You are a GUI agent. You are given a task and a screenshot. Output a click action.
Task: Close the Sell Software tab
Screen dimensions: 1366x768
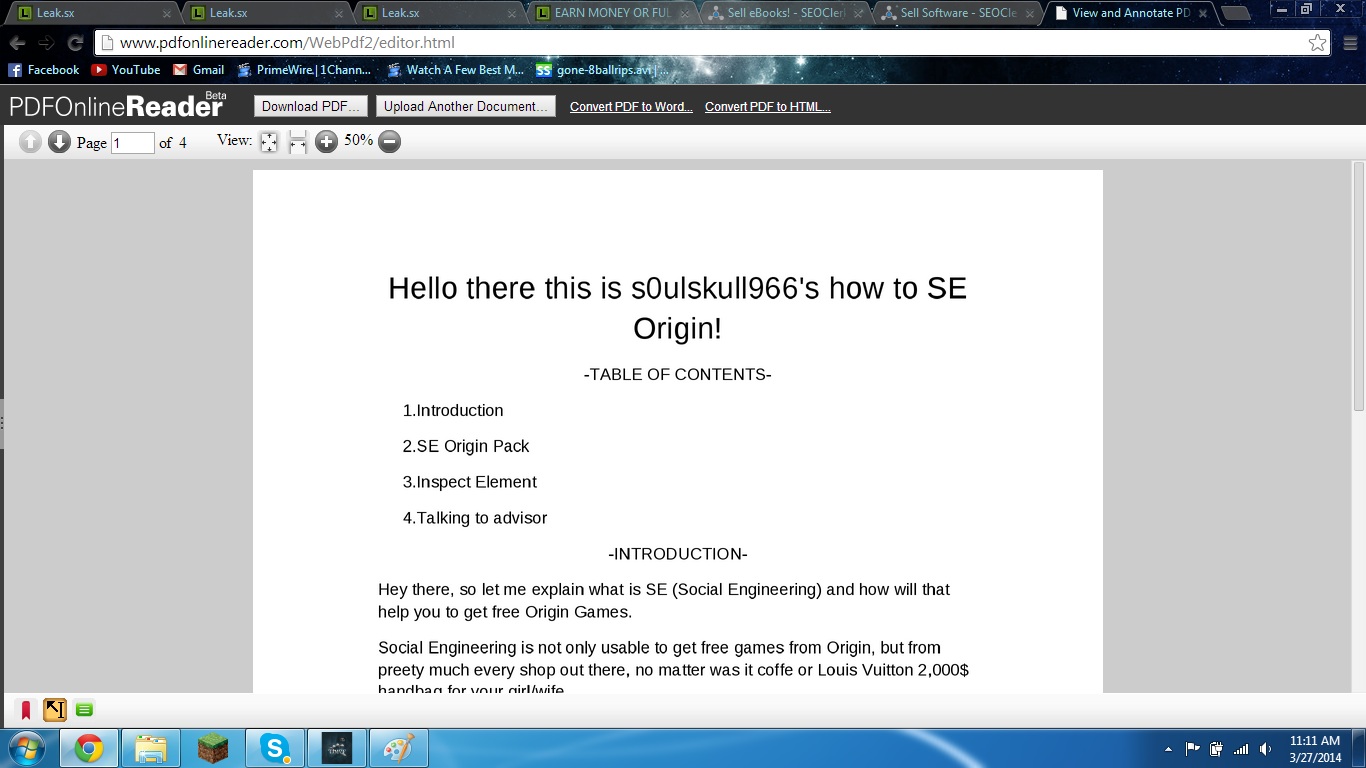[x=1029, y=14]
